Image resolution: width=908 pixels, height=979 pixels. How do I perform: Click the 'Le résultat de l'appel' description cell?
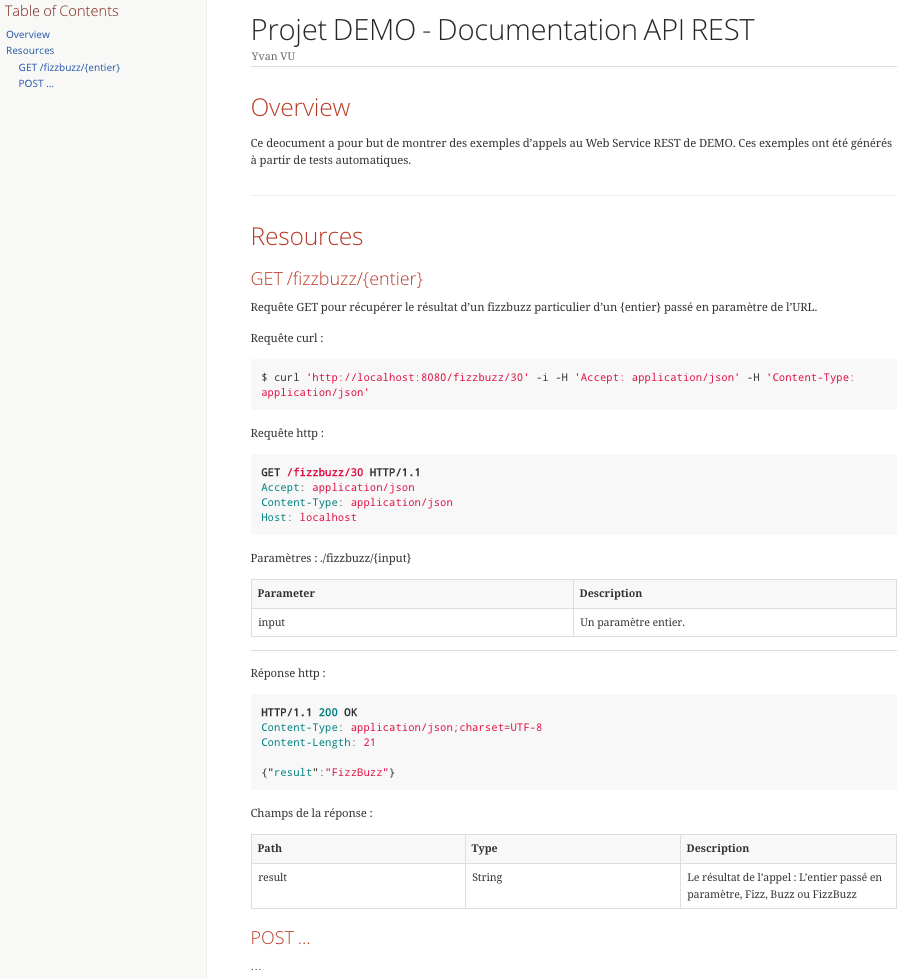pos(788,886)
